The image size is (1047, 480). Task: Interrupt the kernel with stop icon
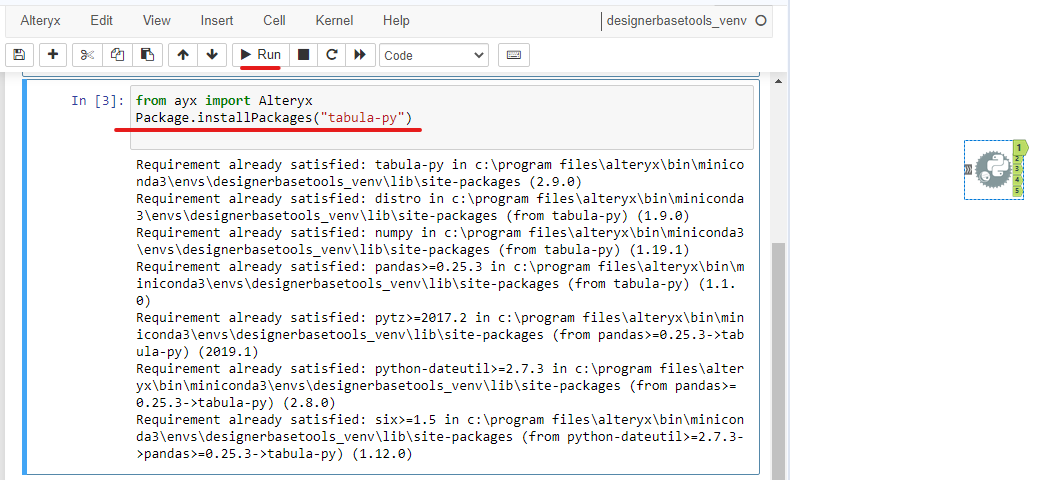point(303,55)
